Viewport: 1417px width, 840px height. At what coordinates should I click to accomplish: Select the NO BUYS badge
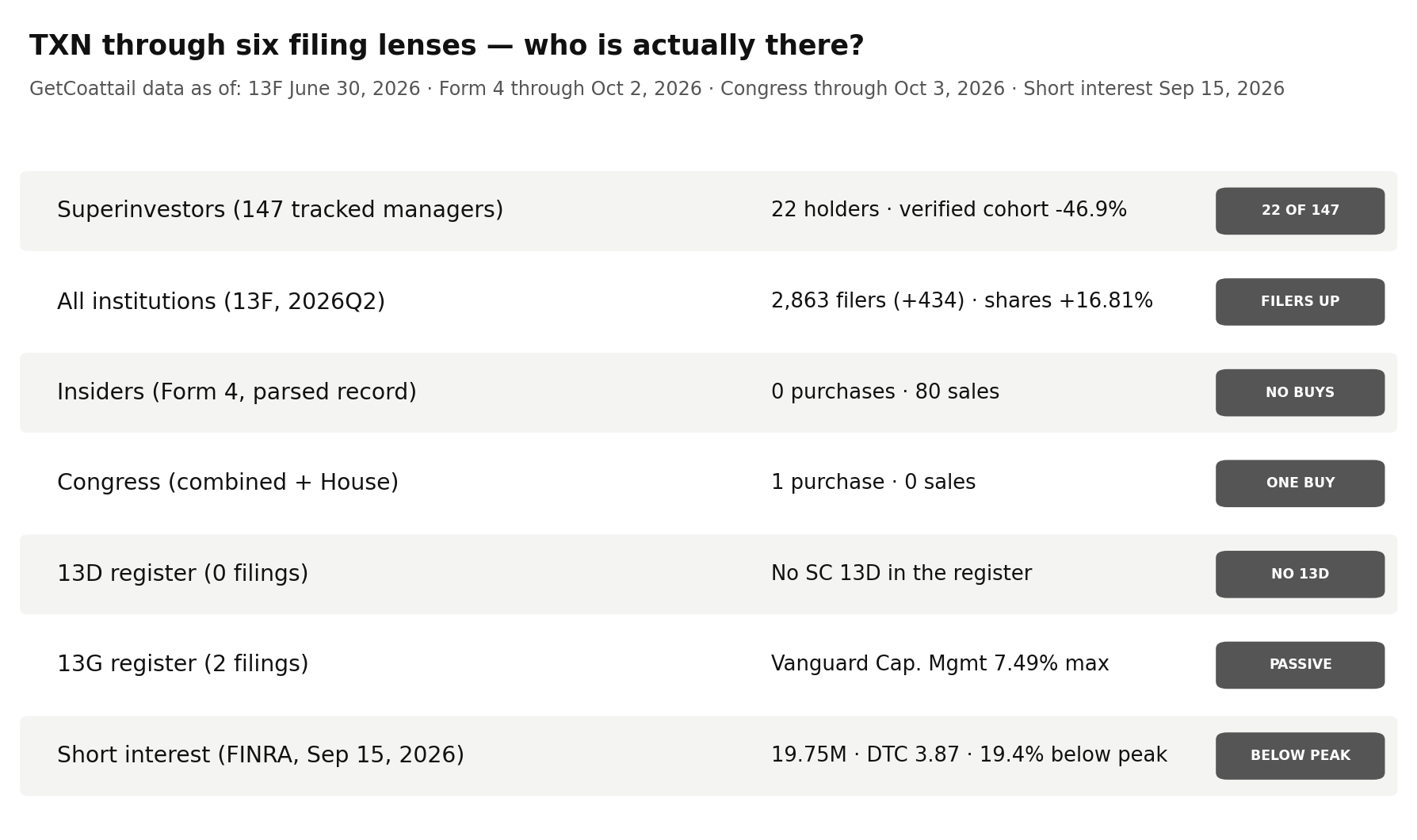click(x=1300, y=392)
